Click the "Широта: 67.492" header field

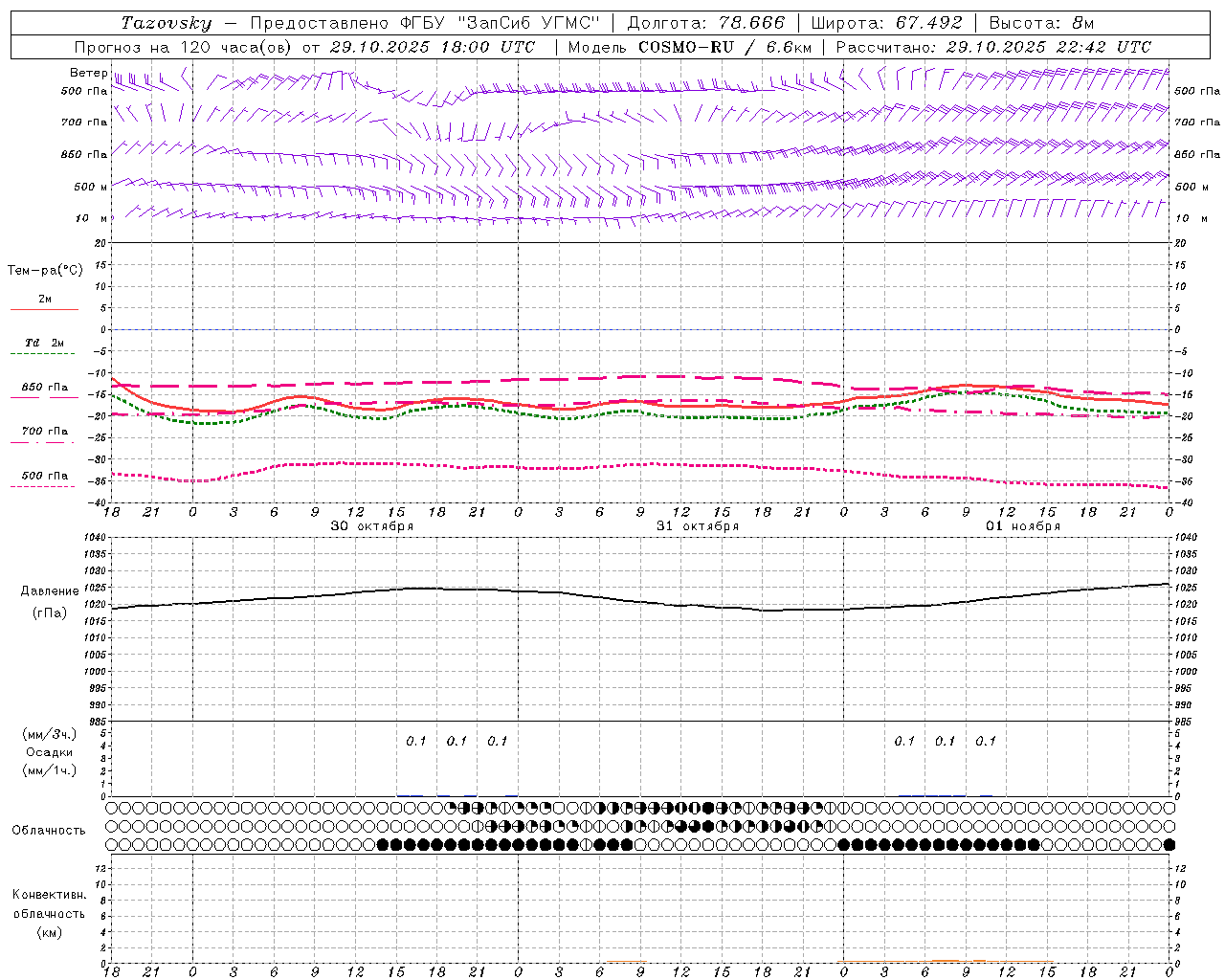[886, 23]
